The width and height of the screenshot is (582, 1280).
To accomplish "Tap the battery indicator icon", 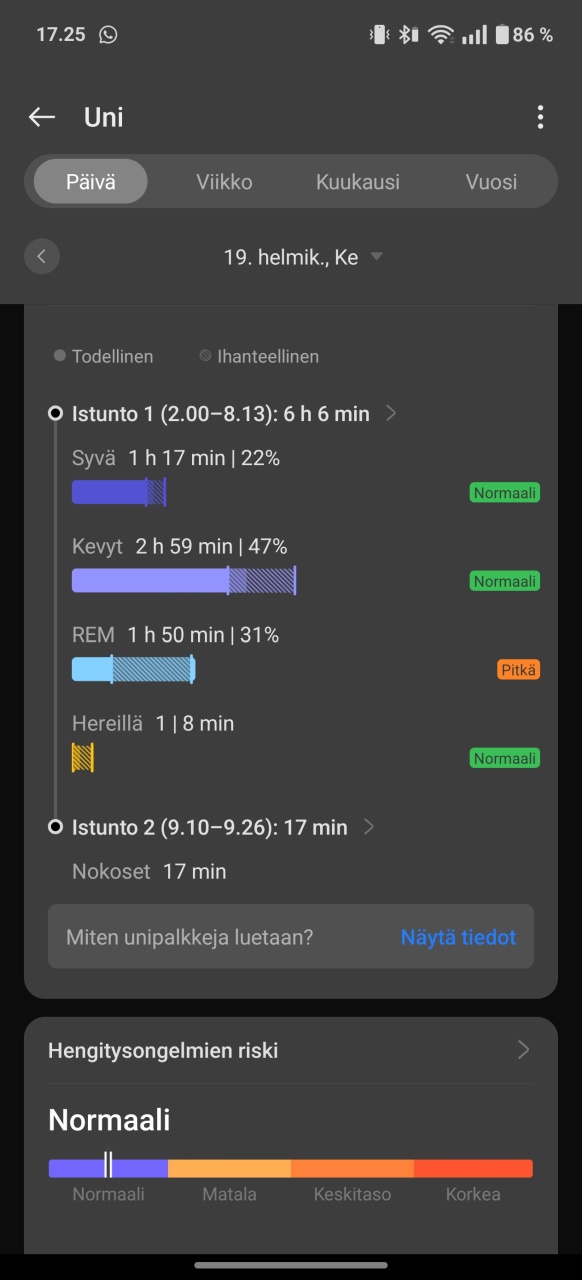I will coord(502,34).
